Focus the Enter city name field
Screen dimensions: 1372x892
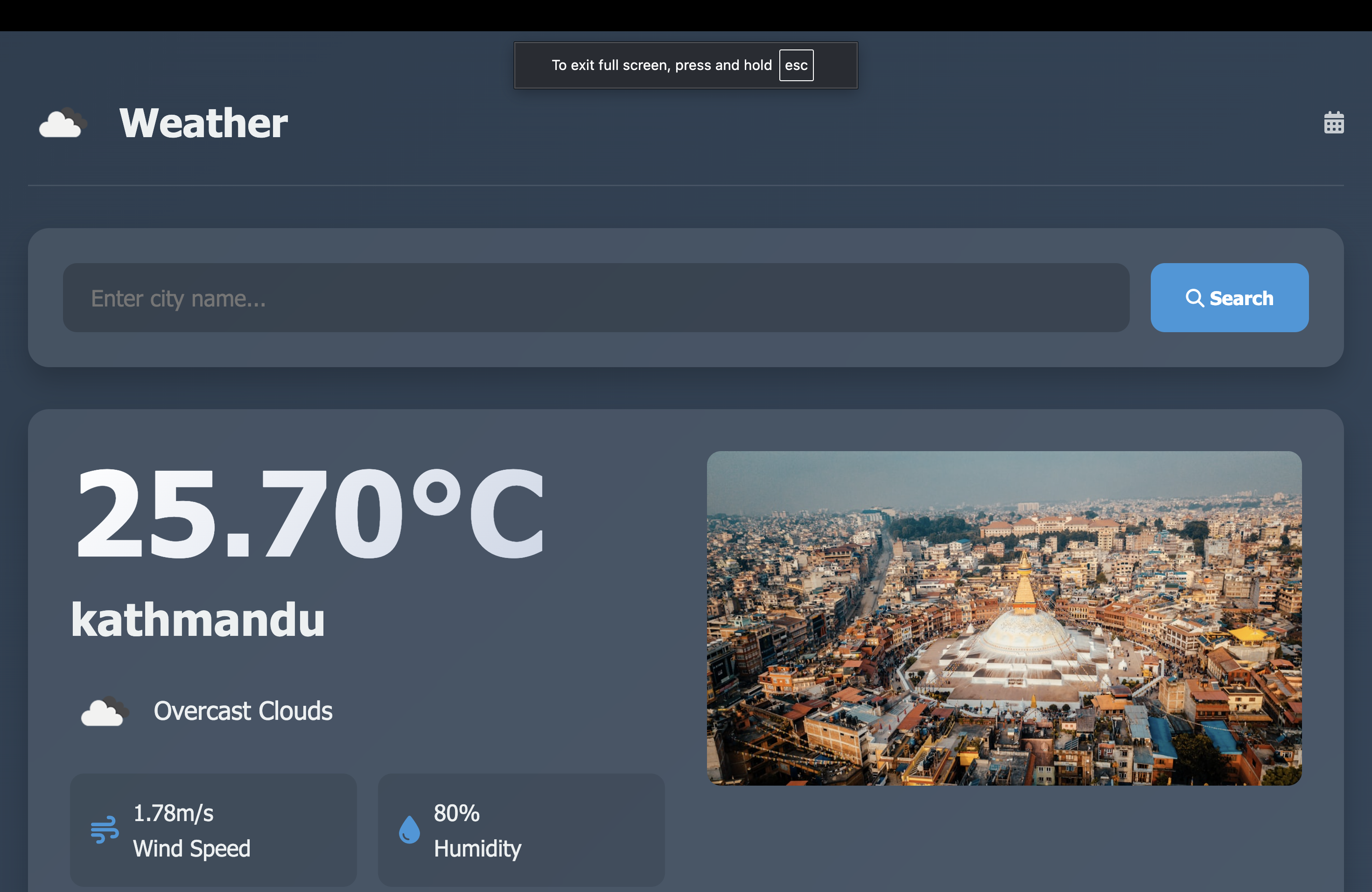click(596, 298)
